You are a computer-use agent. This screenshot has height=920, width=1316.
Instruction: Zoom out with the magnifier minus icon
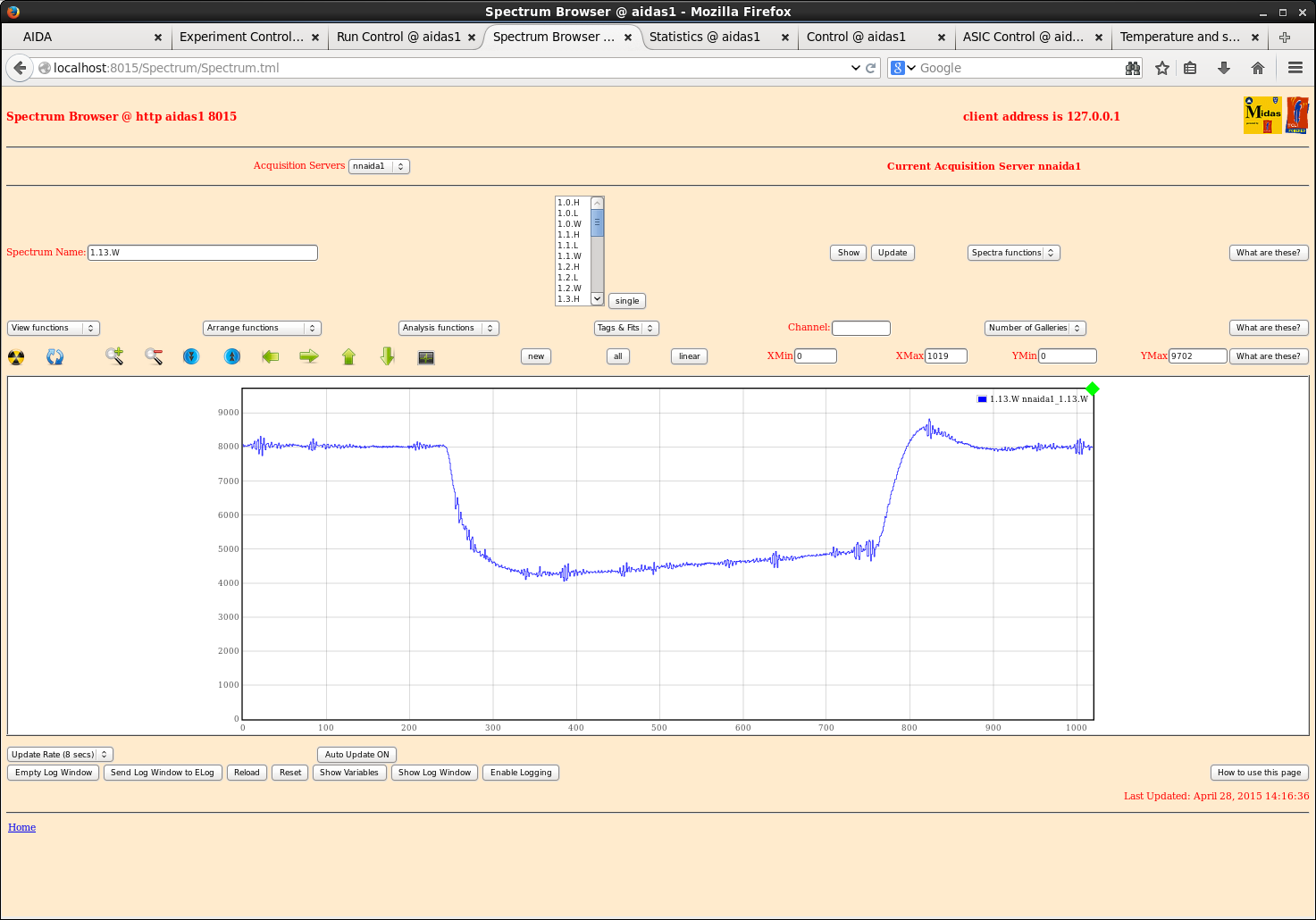154,356
